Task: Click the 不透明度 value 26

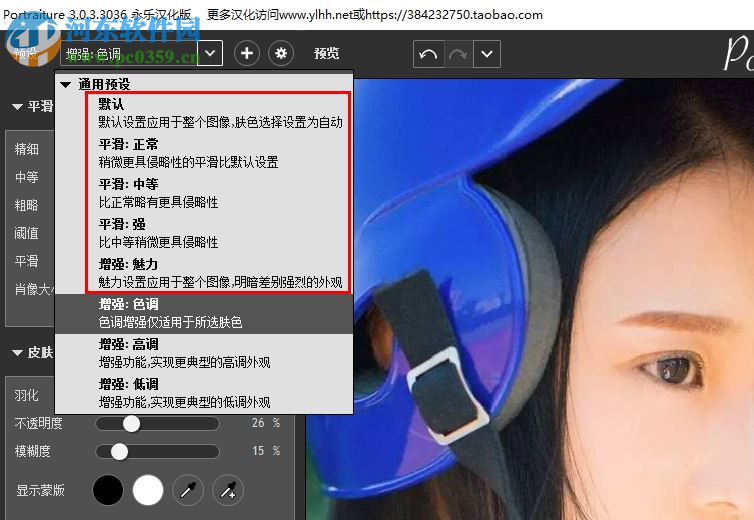Action: (258, 423)
